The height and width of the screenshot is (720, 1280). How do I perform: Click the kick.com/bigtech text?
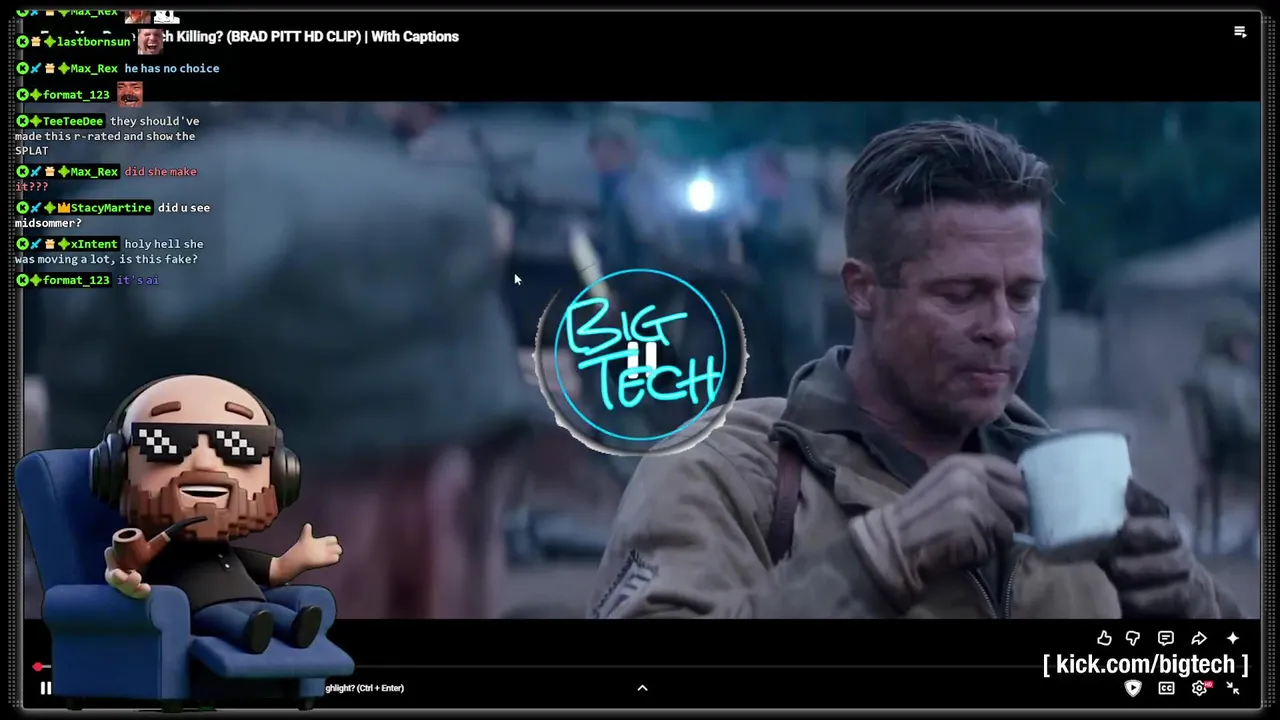(1145, 664)
